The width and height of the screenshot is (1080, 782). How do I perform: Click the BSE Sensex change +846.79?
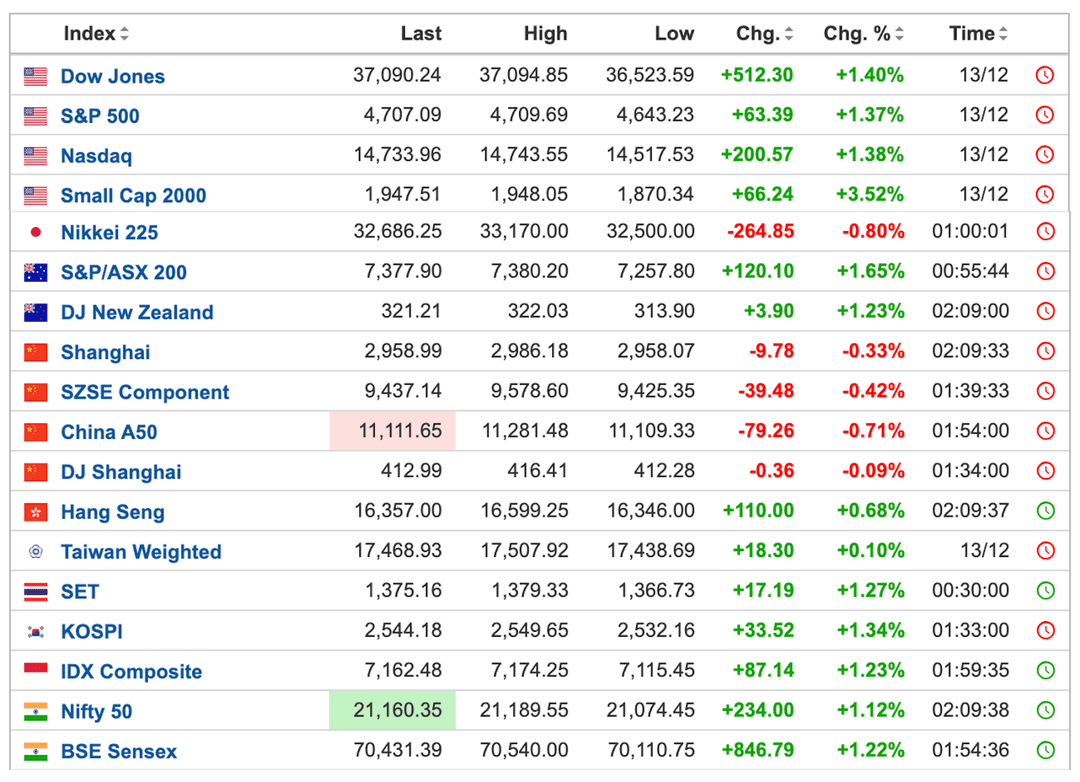[758, 750]
